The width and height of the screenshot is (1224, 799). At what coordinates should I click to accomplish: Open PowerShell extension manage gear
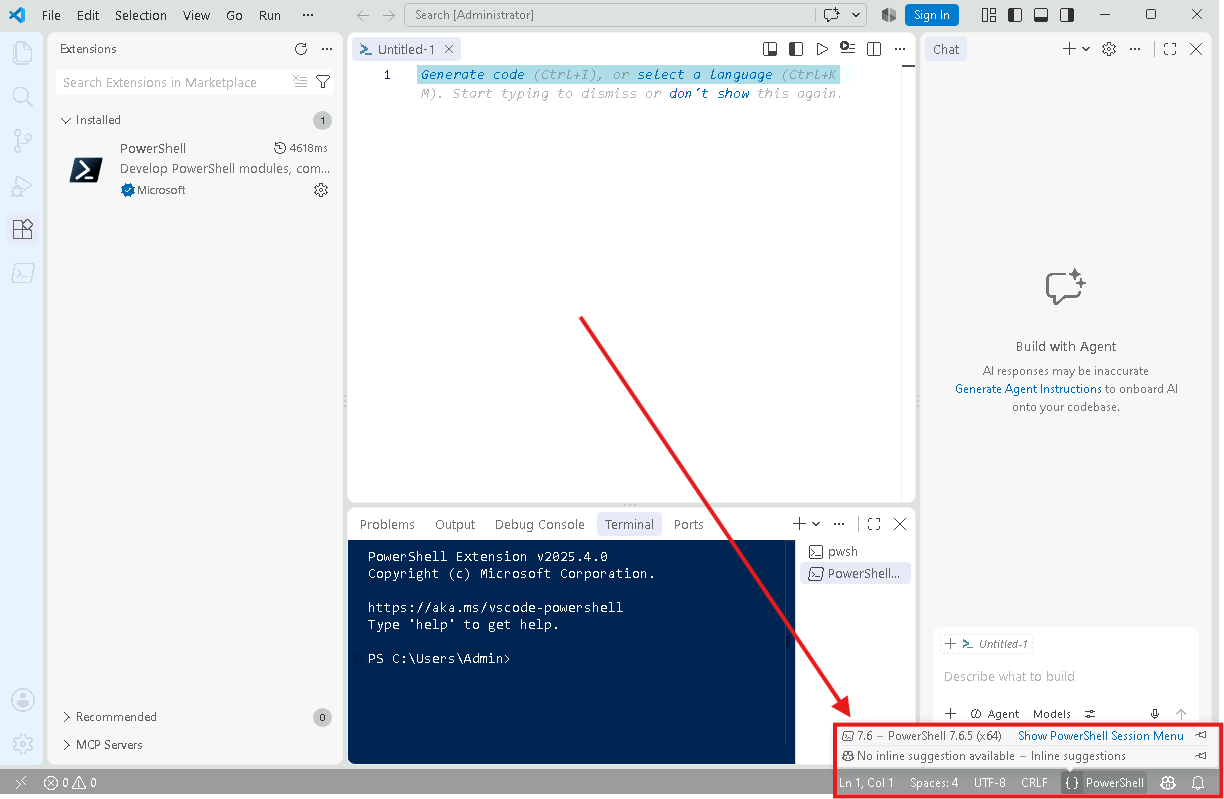point(321,190)
